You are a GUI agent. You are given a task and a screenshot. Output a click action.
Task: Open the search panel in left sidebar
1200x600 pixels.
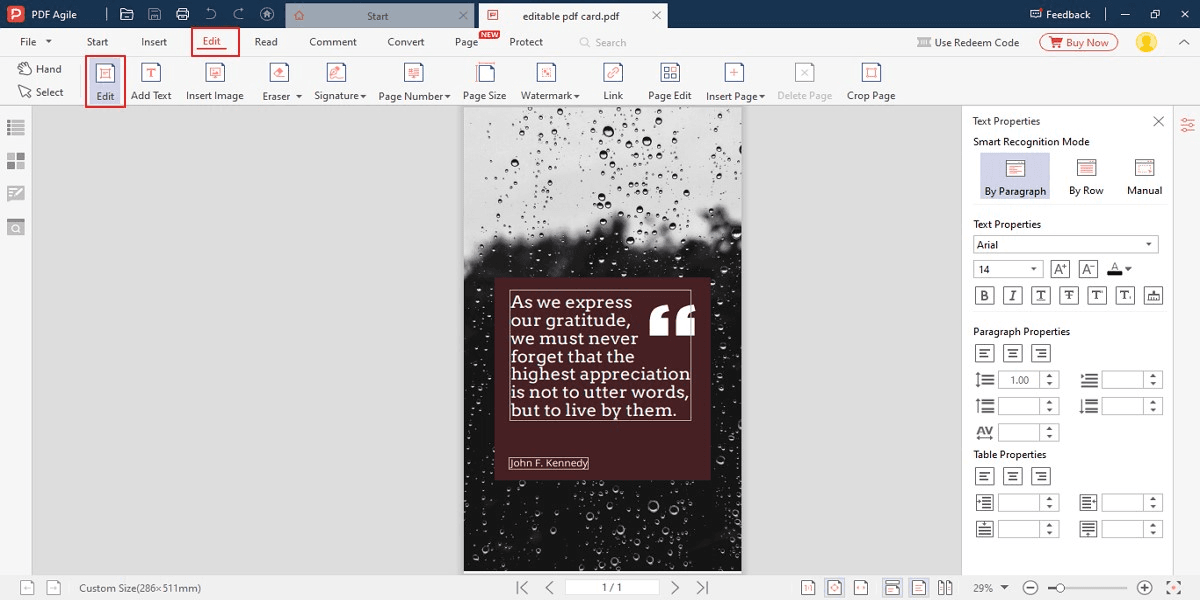pos(16,227)
